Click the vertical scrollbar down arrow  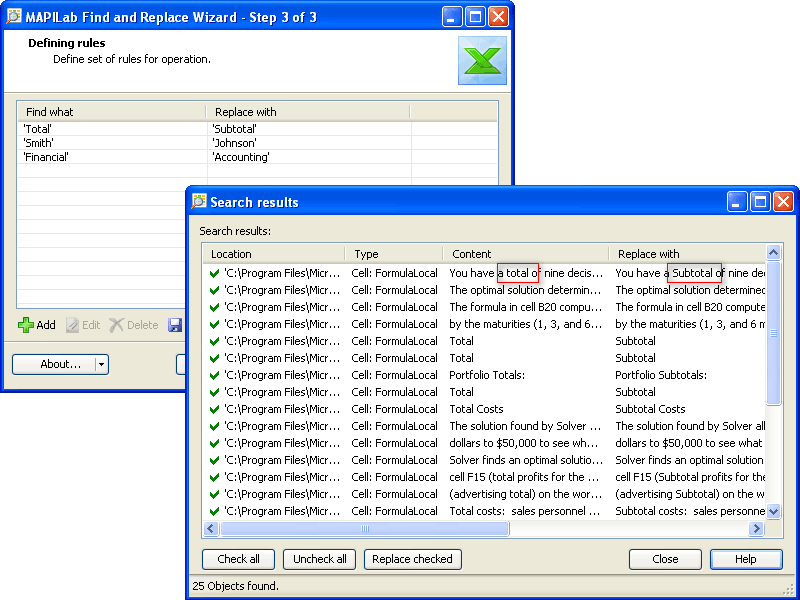(773, 511)
